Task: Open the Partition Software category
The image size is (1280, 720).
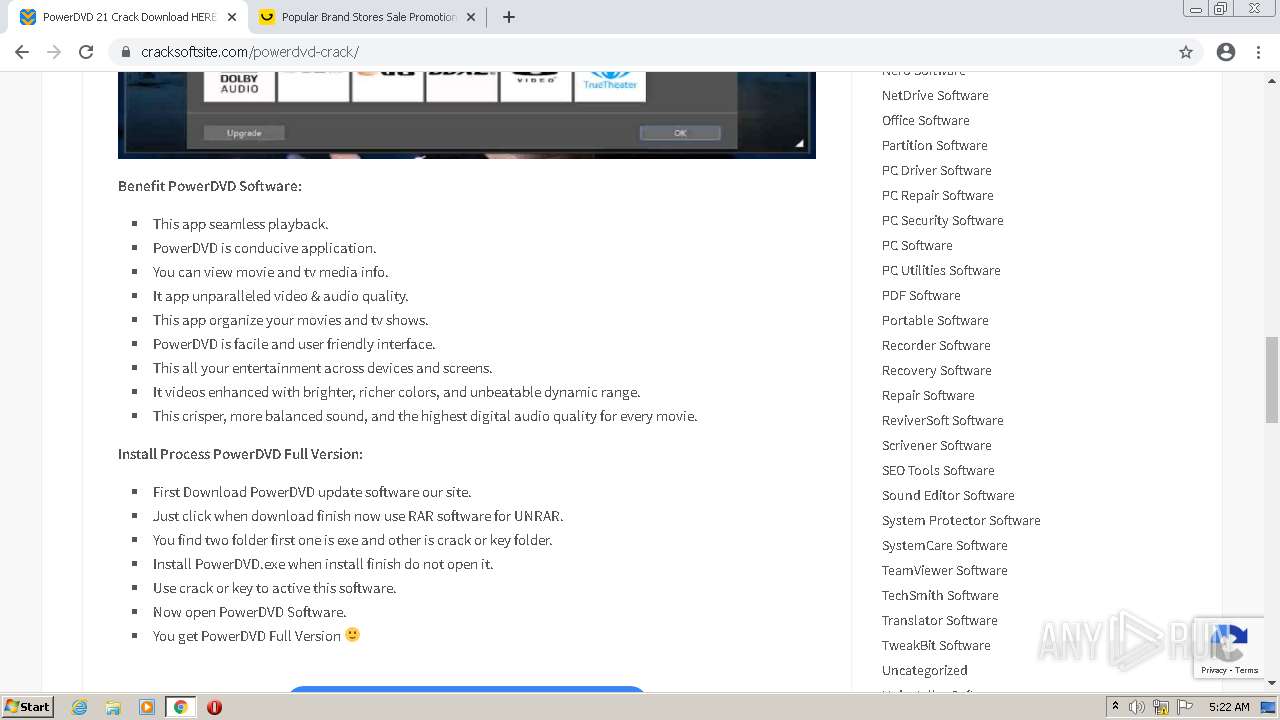Action: tap(935, 145)
